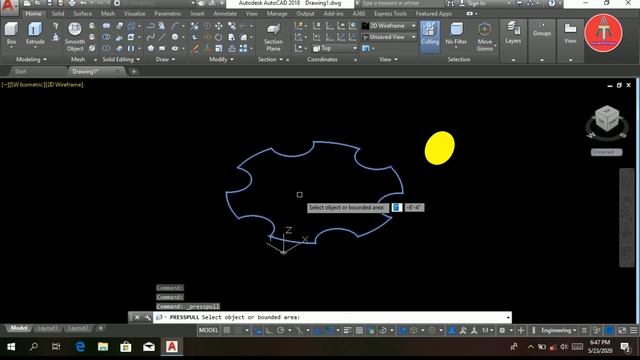Open the Annotate ribbon tab
Image resolution: width=640 pixels, height=360 pixels.
tap(225, 13)
